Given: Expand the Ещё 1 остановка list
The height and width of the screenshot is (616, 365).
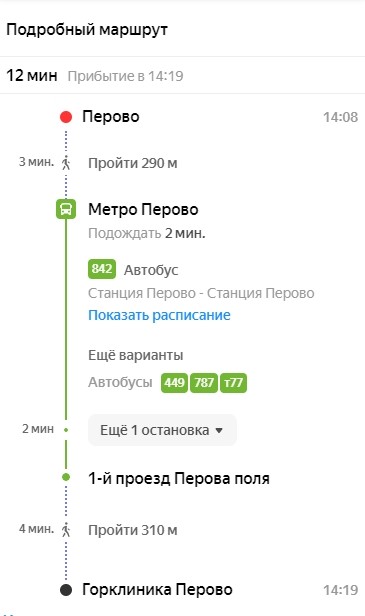Looking at the screenshot, I should click(162, 430).
